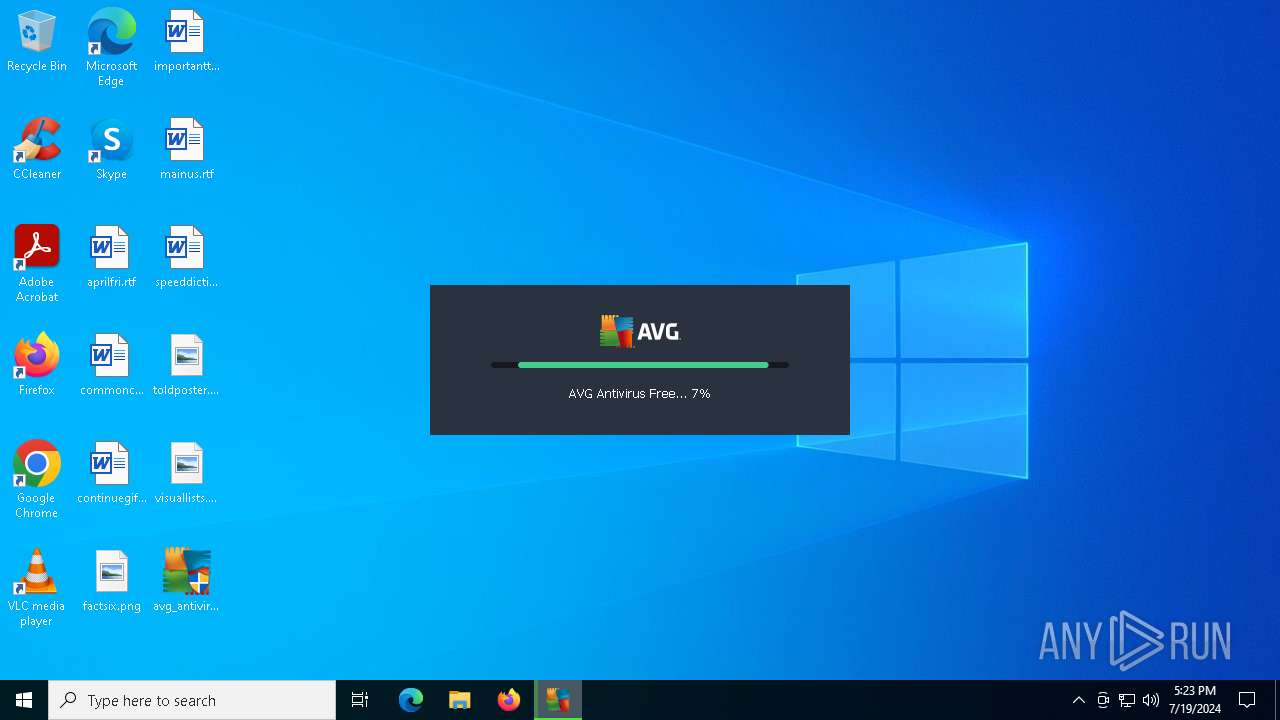This screenshot has width=1280, height=720.
Task: Select the speeddicti... document icon
Action: pos(186,258)
